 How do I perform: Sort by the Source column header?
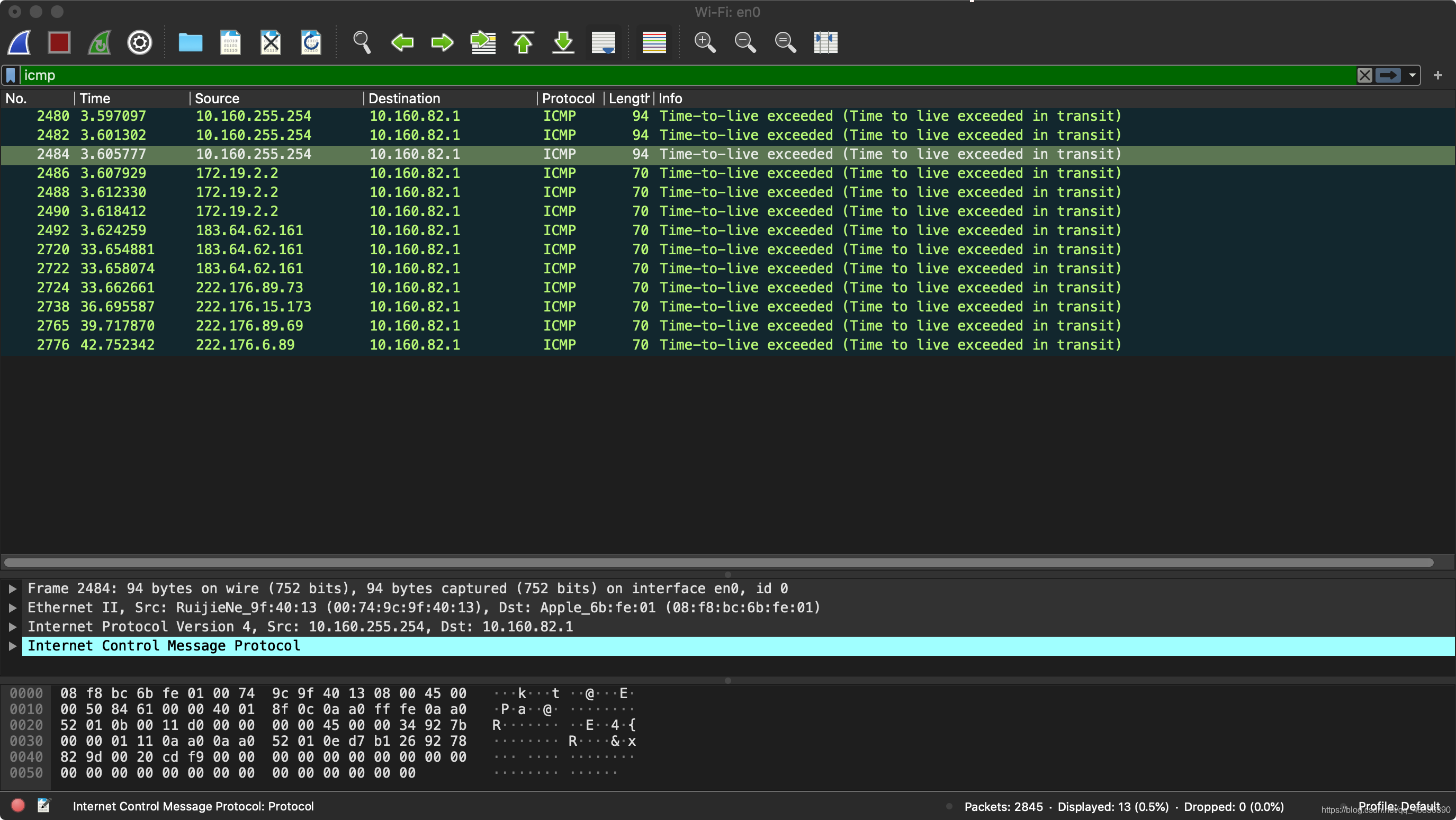(277, 99)
